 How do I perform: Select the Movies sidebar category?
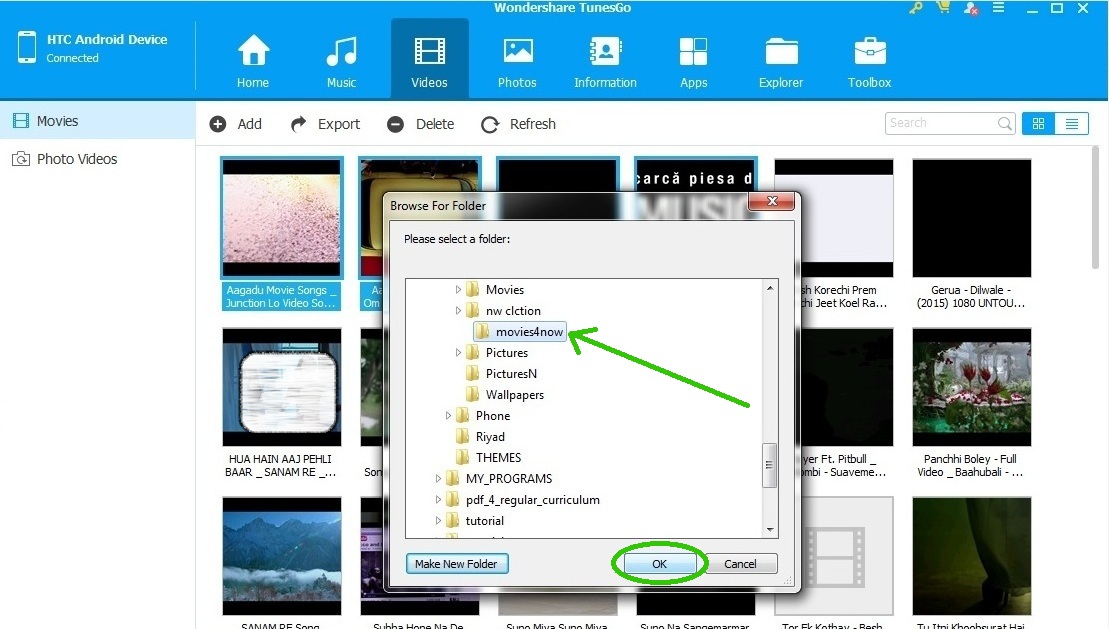(57, 121)
